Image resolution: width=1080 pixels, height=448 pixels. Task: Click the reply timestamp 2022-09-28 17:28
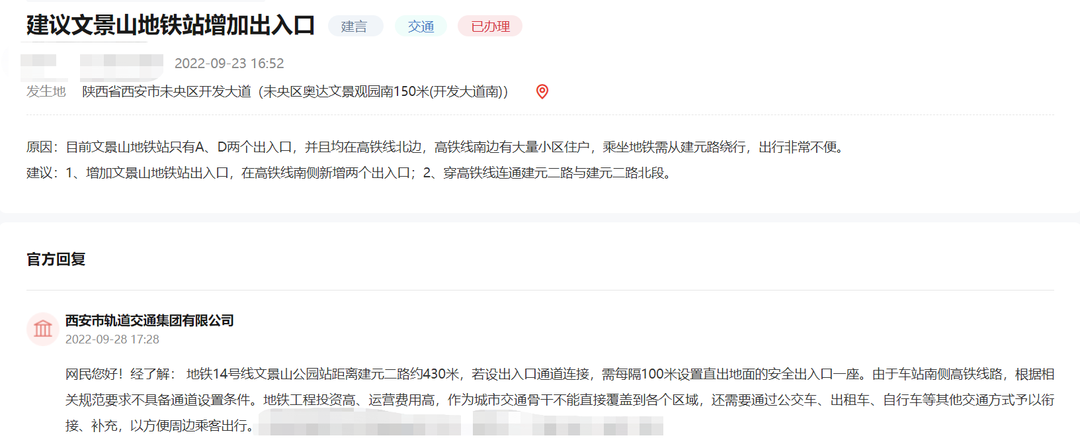[x=112, y=340]
